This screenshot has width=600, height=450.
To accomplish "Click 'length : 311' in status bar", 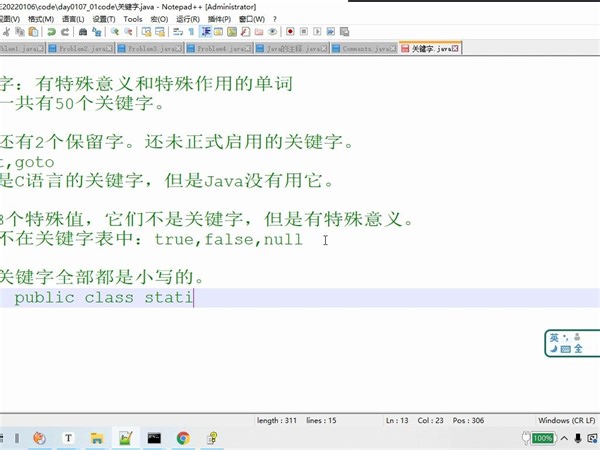I will [x=277, y=421].
